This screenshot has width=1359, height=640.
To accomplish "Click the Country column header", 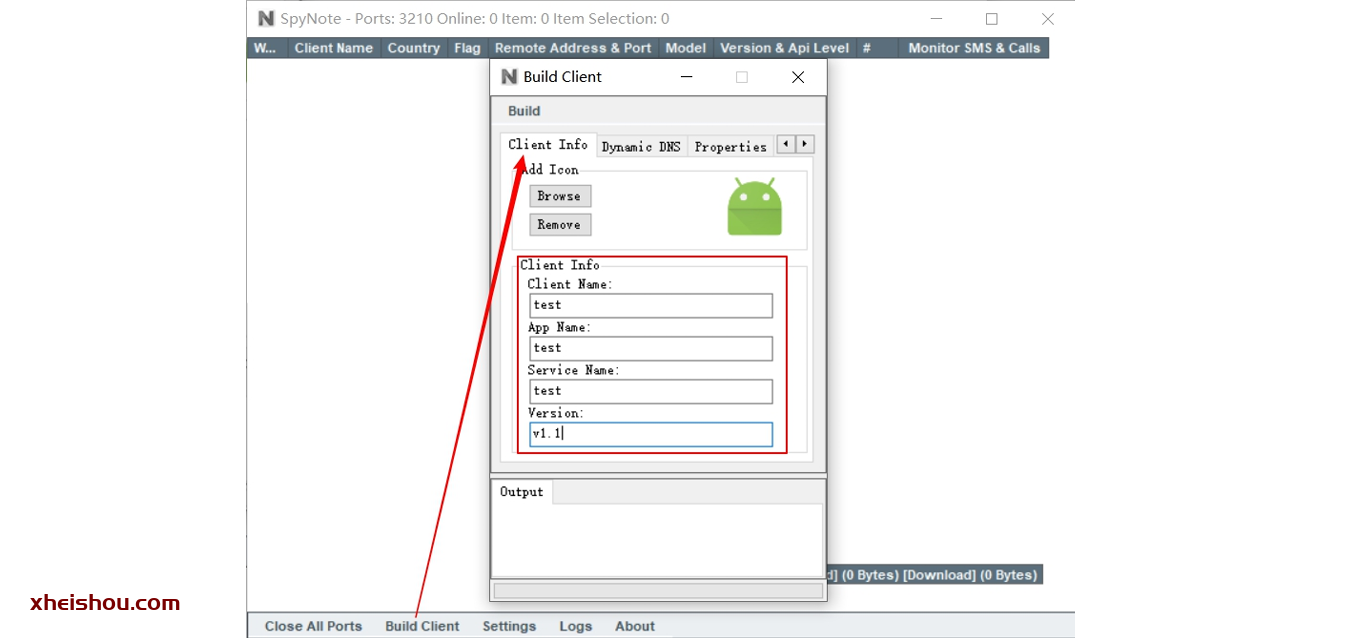I will (413, 48).
